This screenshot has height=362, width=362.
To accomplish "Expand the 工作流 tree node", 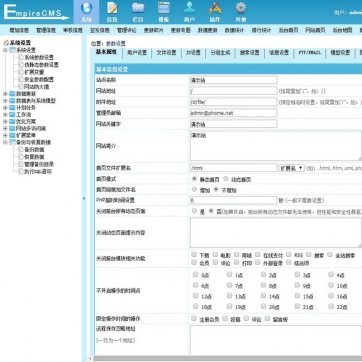I will pyautogui.click(x=5, y=115).
